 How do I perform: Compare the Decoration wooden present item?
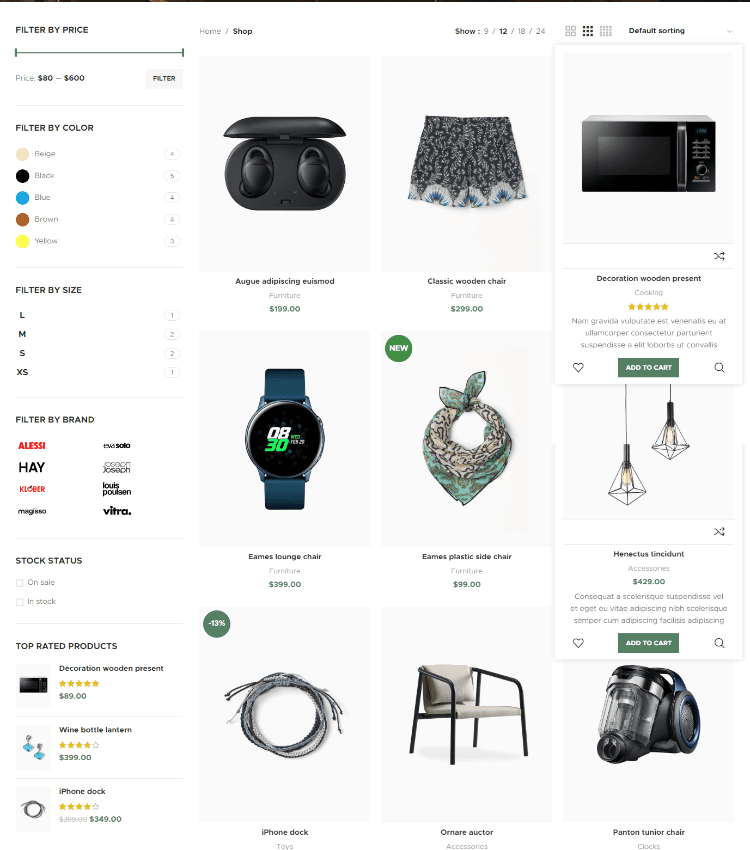719,256
